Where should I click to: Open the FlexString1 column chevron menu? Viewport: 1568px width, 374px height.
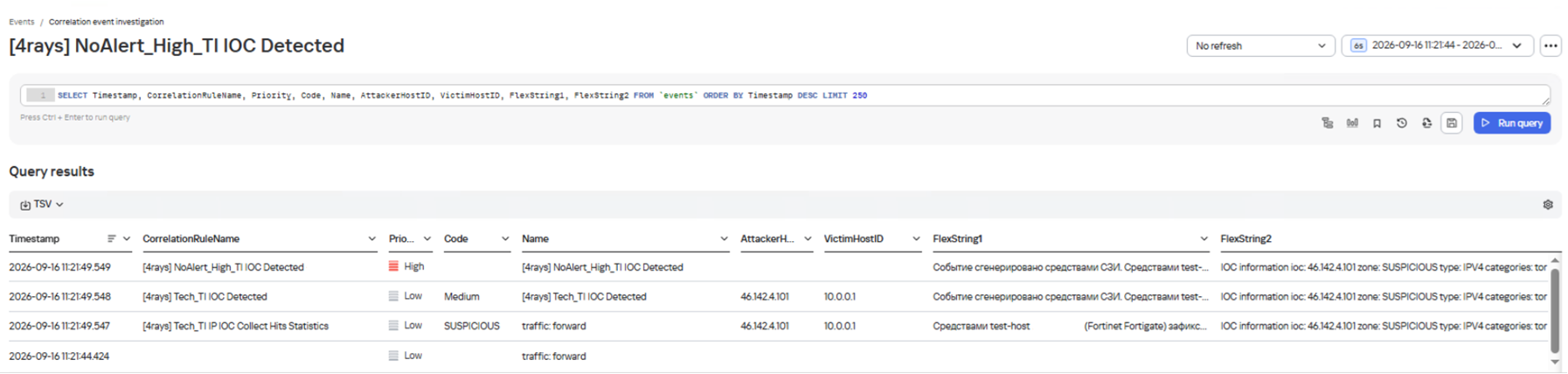[1204, 239]
